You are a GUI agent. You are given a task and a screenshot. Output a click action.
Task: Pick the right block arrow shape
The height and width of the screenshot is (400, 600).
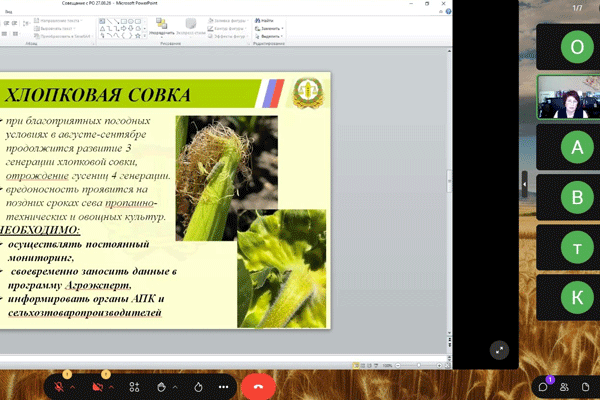pos(124,28)
